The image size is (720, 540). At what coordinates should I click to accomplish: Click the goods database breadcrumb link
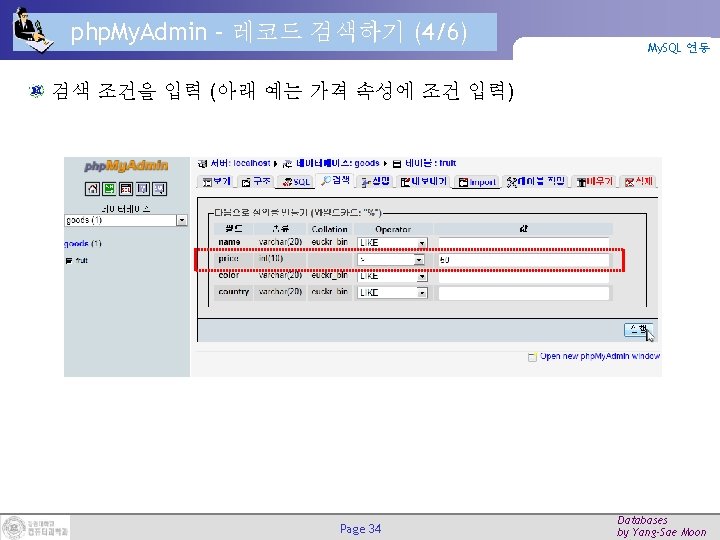click(x=338, y=163)
